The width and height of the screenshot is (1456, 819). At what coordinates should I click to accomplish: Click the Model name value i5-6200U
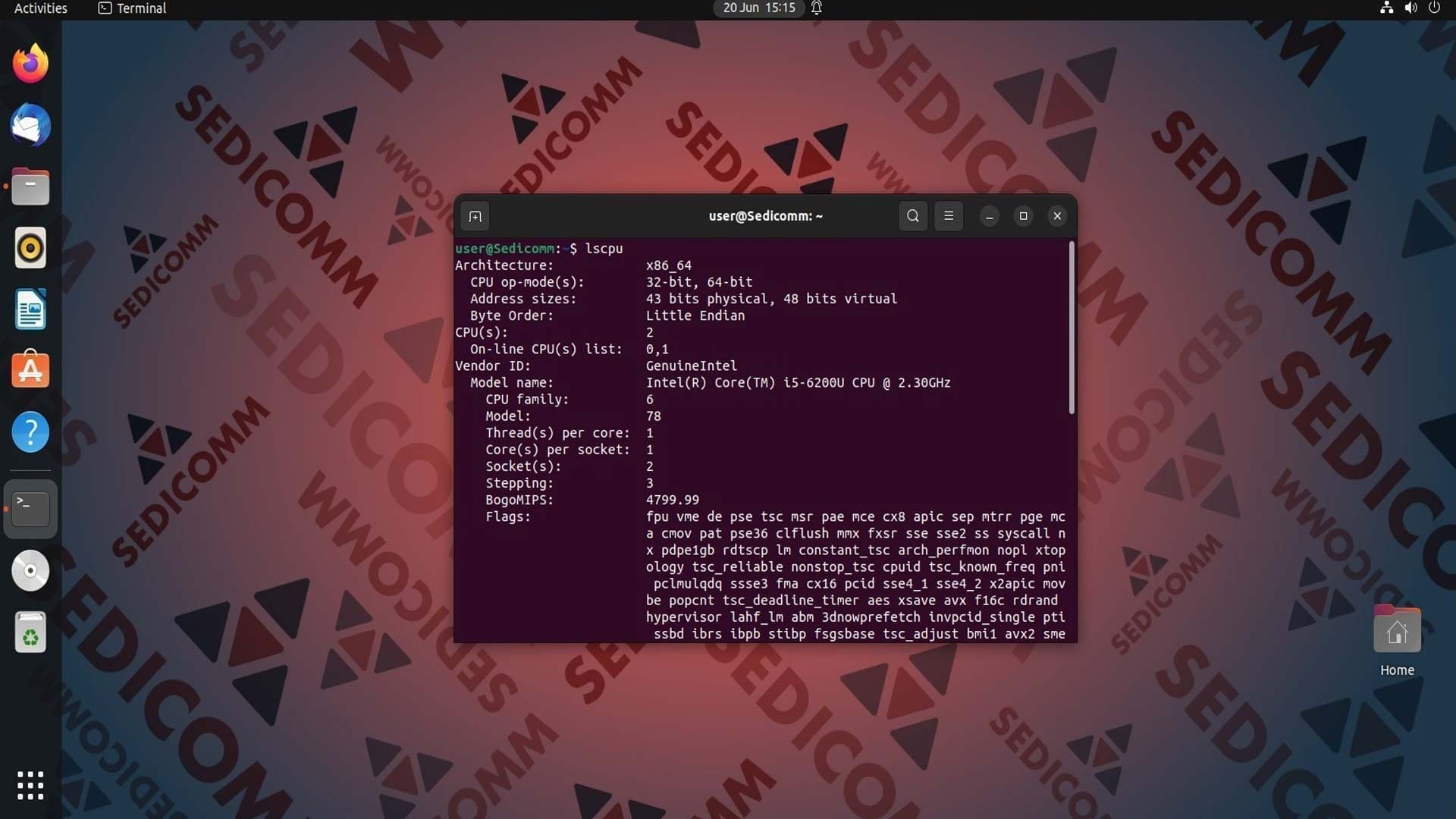pyautogui.click(x=798, y=383)
